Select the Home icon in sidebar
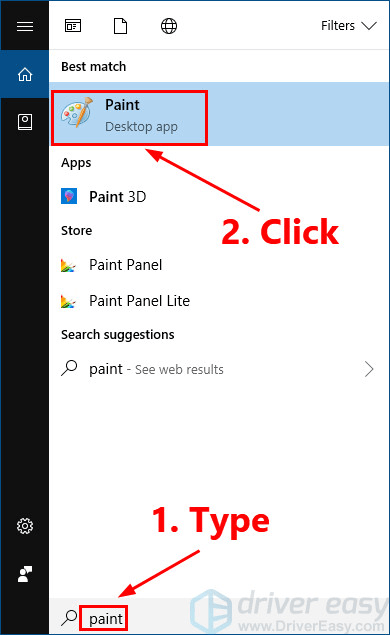 pos(25,74)
